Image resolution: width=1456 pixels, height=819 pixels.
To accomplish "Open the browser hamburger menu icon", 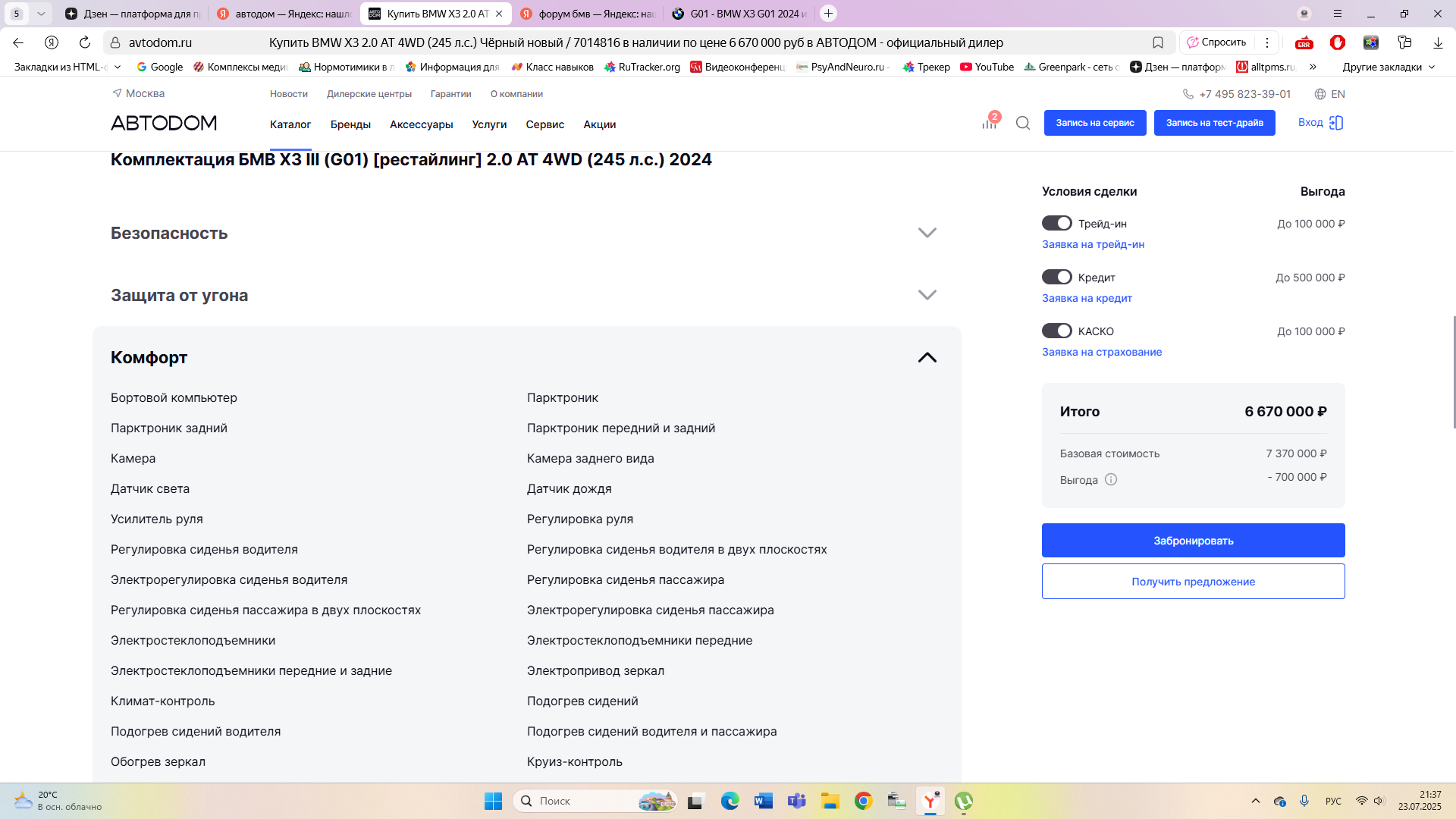I will point(1338,14).
